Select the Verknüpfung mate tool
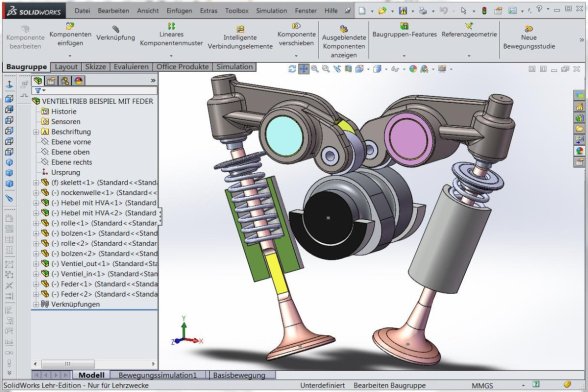 click(x=116, y=33)
